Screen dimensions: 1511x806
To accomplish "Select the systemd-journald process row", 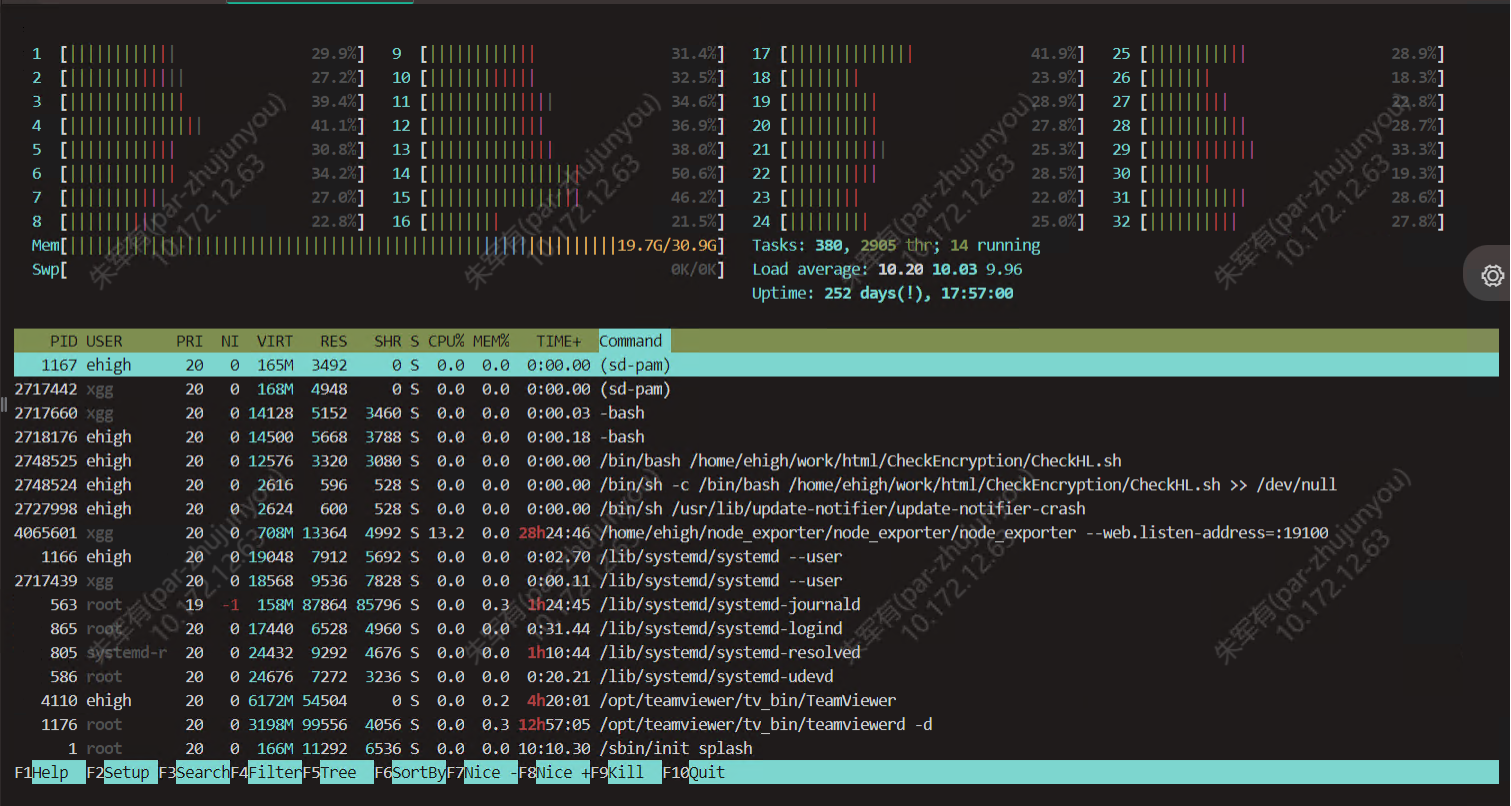I will coord(756,605).
